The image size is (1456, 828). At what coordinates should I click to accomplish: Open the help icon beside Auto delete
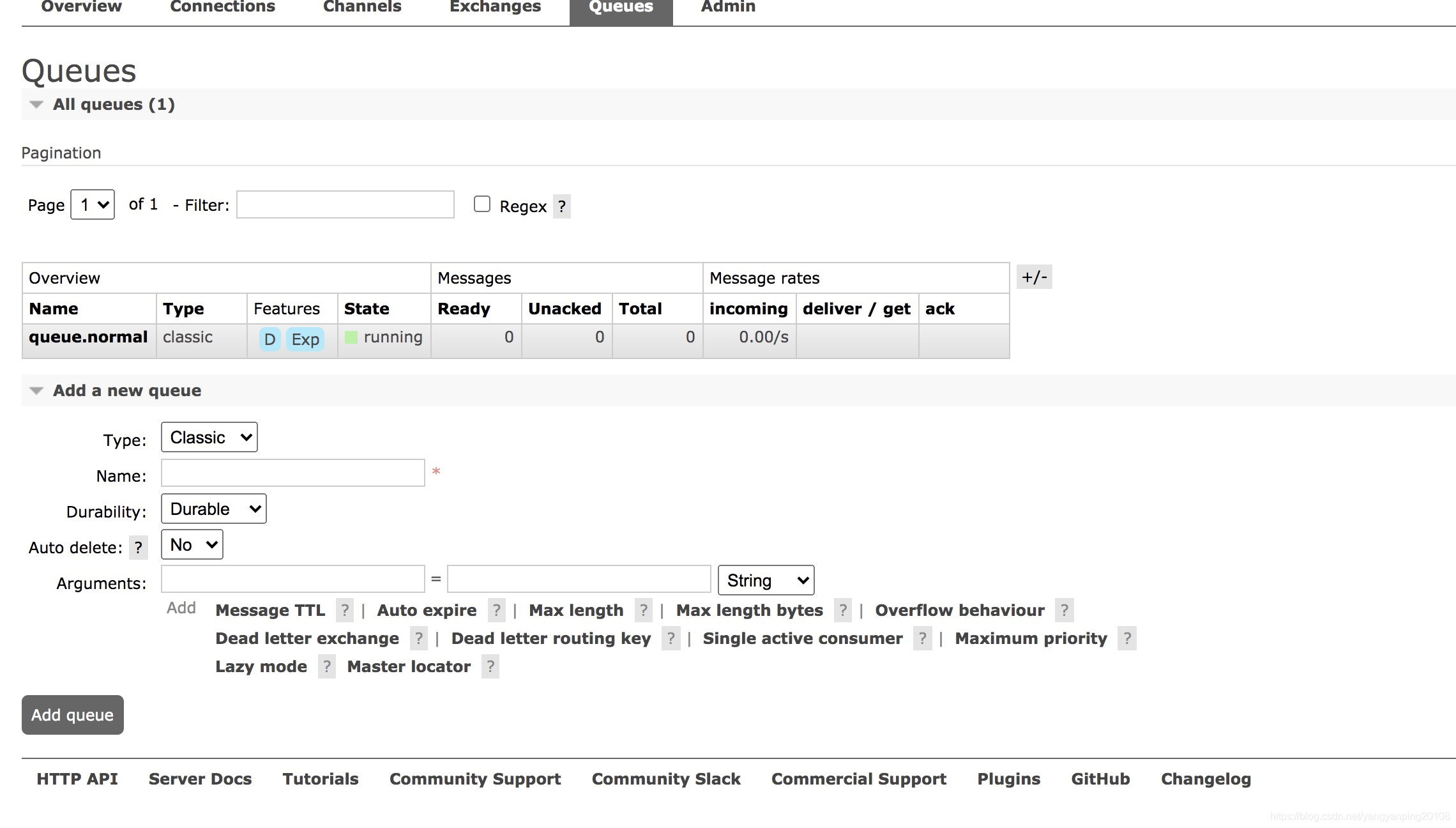point(138,548)
